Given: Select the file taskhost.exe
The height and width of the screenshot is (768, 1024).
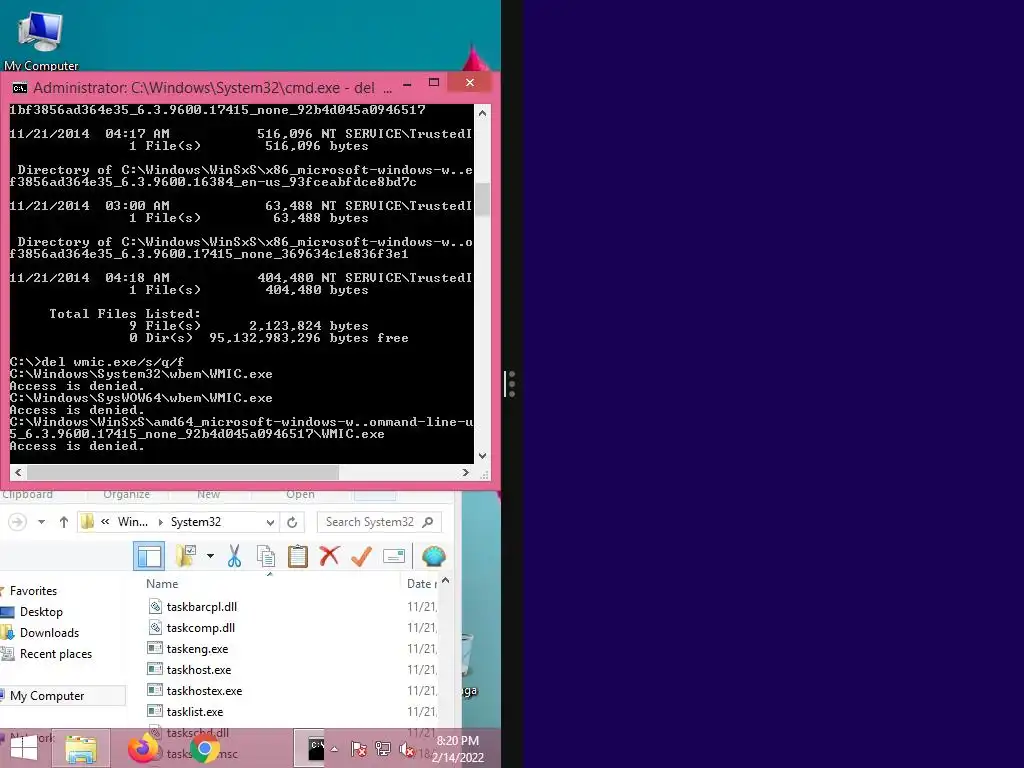Looking at the screenshot, I should point(199,669).
